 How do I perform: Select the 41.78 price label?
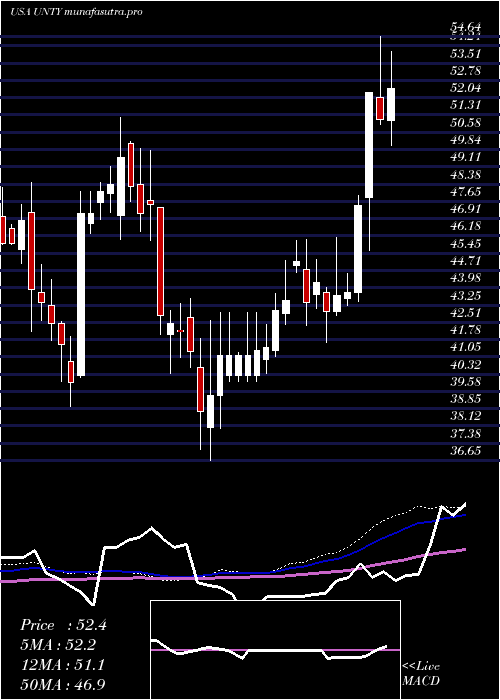(x=466, y=329)
